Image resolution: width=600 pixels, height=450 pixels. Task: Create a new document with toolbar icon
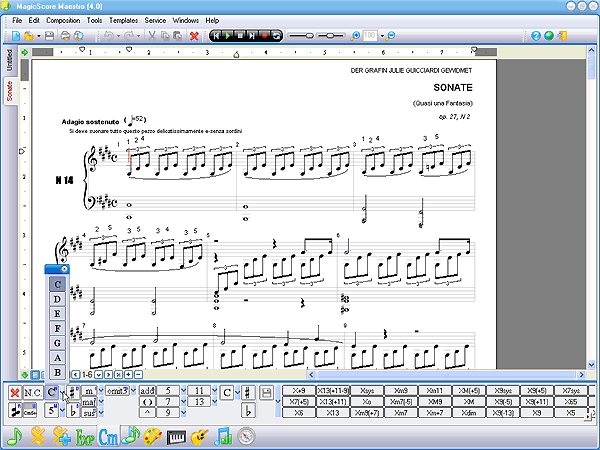(16, 36)
